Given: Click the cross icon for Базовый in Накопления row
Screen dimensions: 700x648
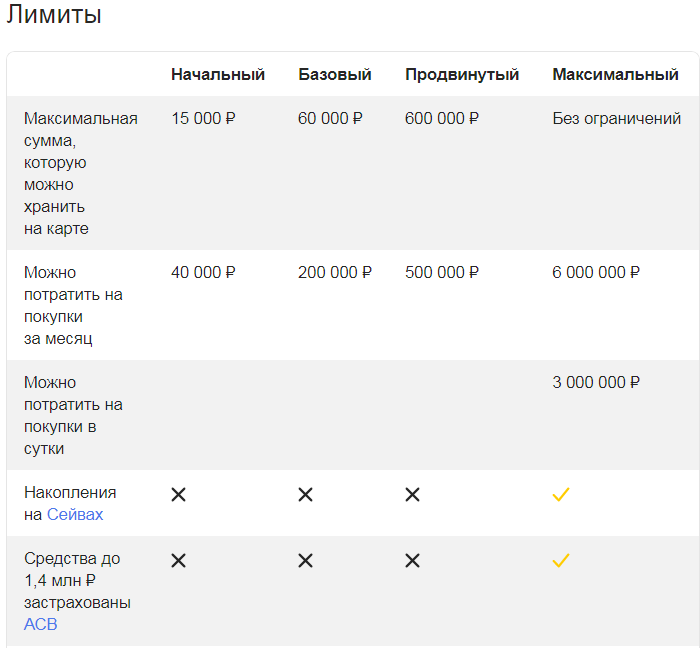Looking at the screenshot, I should click(x=305, y=494).
